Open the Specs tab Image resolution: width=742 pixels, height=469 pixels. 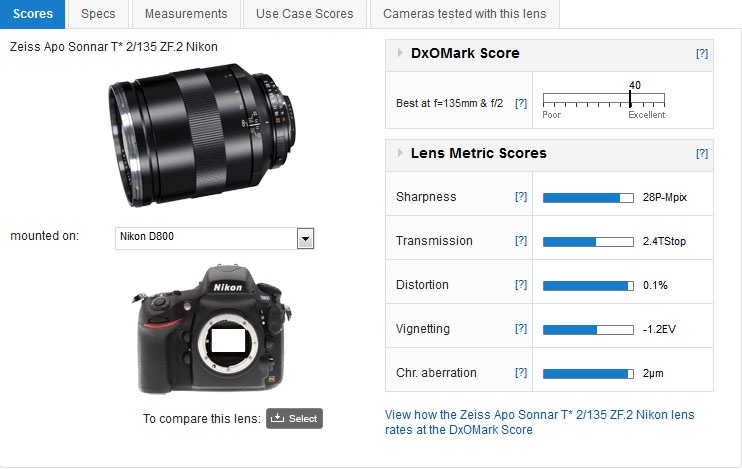[x=98, y=14]
